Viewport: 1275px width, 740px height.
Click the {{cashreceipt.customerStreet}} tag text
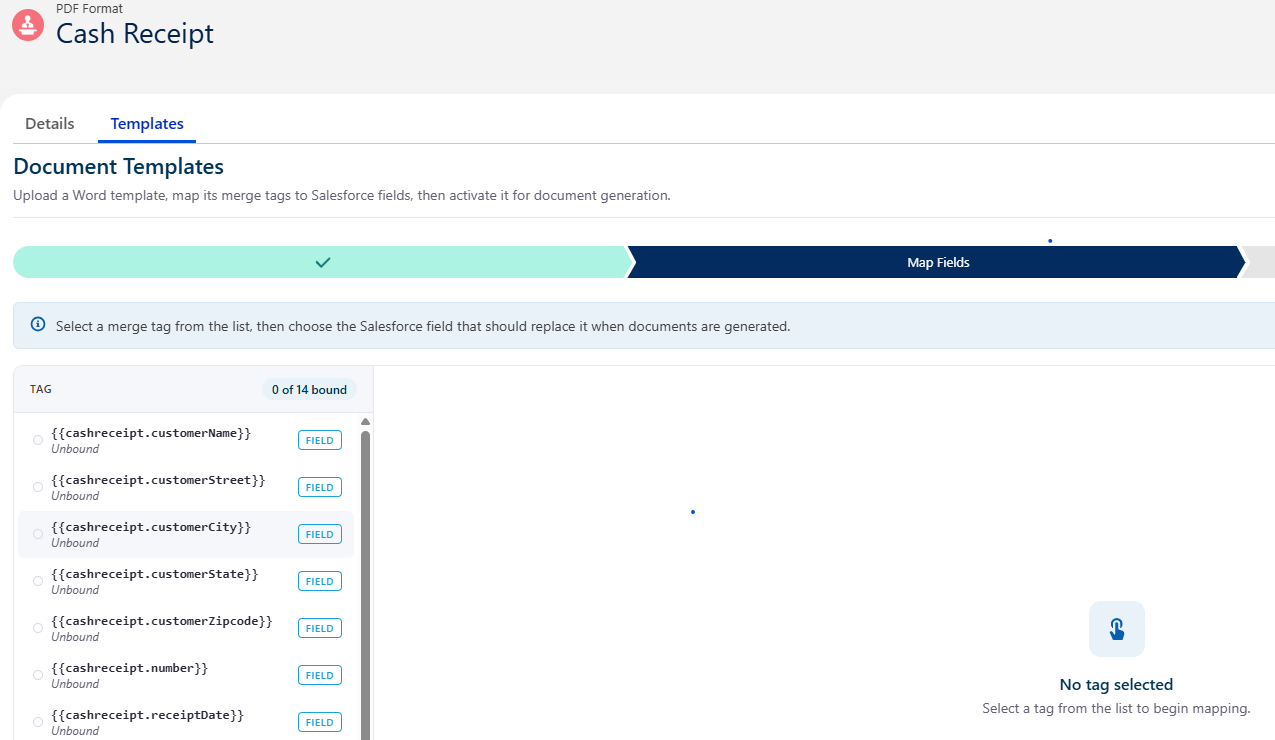tap(158, 480)
